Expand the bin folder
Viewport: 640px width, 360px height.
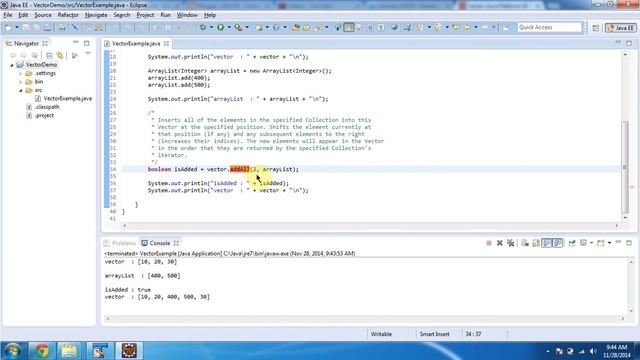tap(20, 82)
